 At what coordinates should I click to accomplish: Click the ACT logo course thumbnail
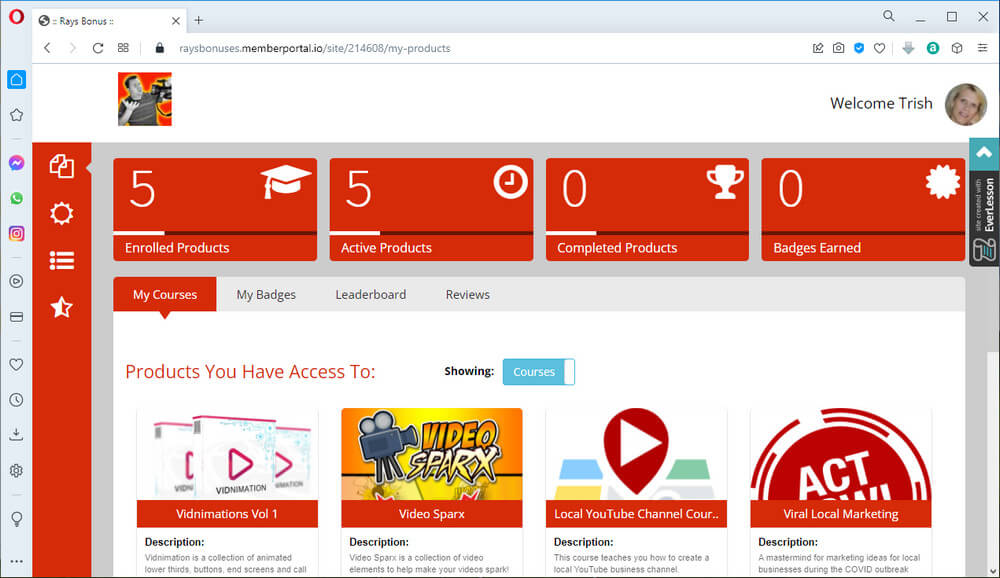(841, 454)
